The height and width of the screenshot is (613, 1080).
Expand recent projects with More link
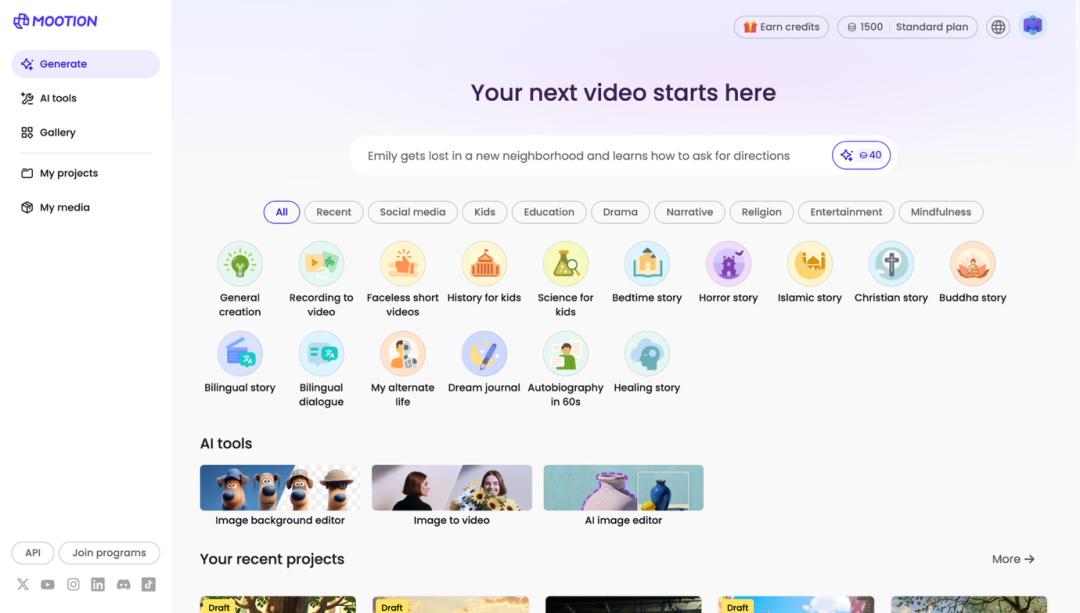[x=1012, y=559]
